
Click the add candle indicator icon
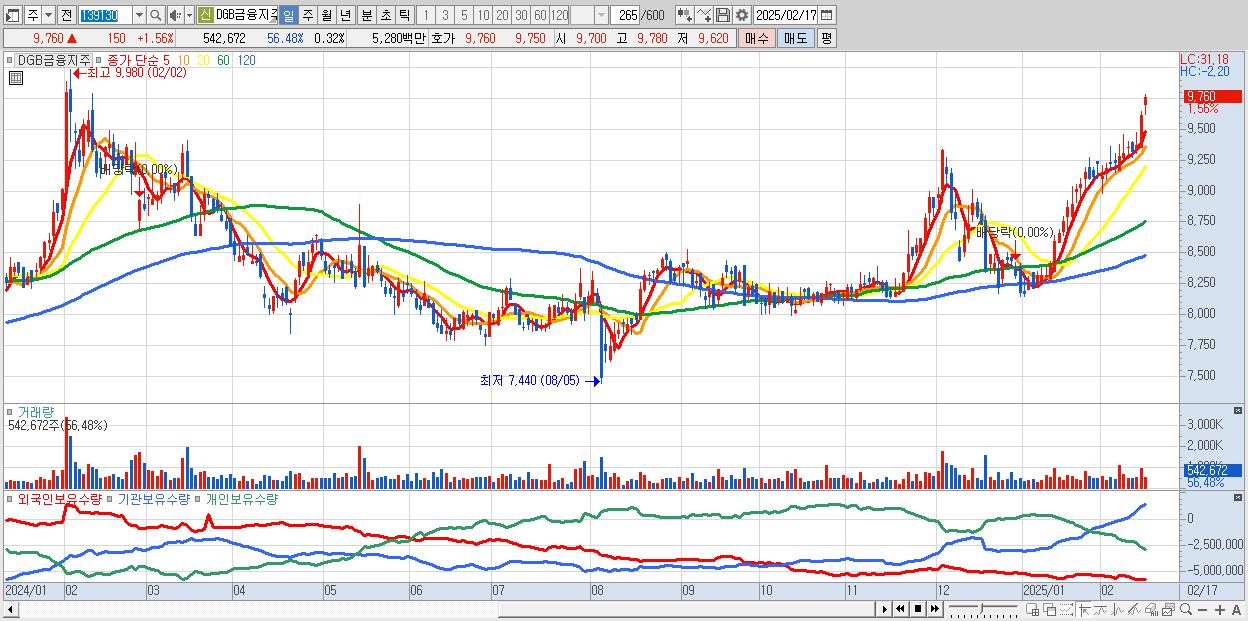click(685, 15)
